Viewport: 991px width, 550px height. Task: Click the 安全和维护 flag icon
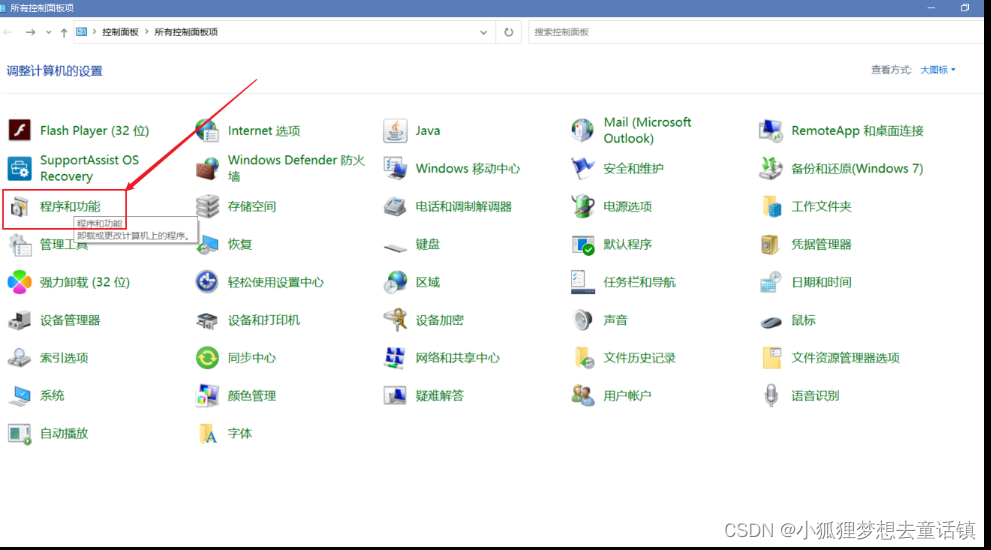tap(583, 168)
